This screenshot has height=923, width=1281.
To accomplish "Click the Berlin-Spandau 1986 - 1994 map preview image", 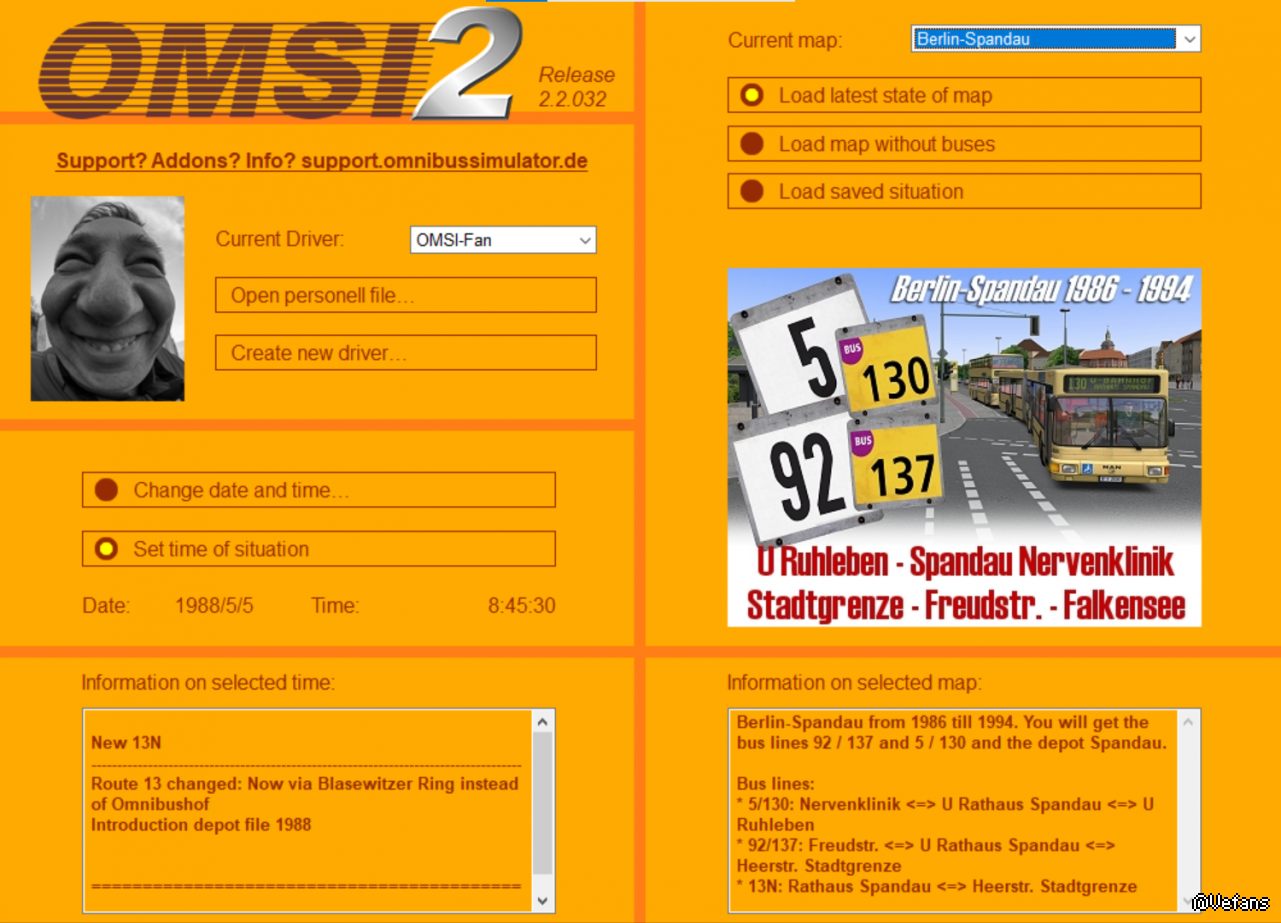I will [964, 447].
